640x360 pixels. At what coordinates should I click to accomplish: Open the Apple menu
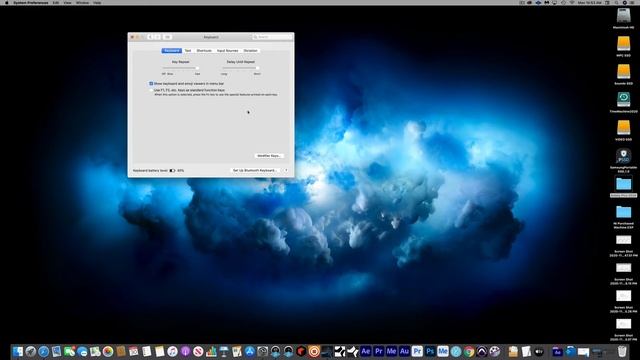click(x=7, y=2)
